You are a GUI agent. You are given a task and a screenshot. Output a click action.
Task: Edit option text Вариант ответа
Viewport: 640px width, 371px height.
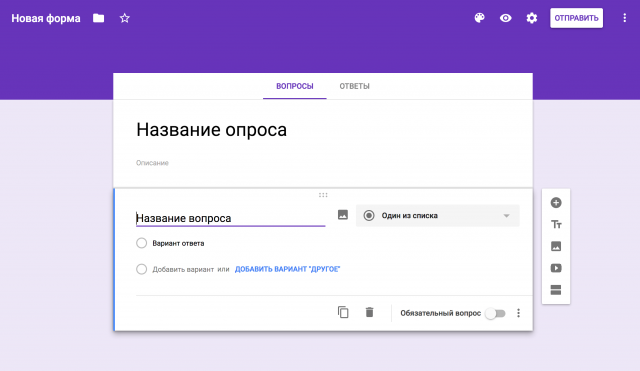[x=178, y=243]
